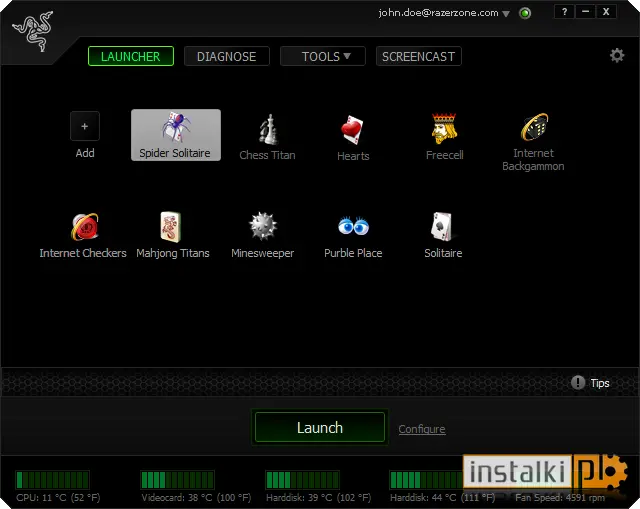Choose the Mahjong Titans tile icon
Screen dimensions: 640x509
[x=171, y=227]
